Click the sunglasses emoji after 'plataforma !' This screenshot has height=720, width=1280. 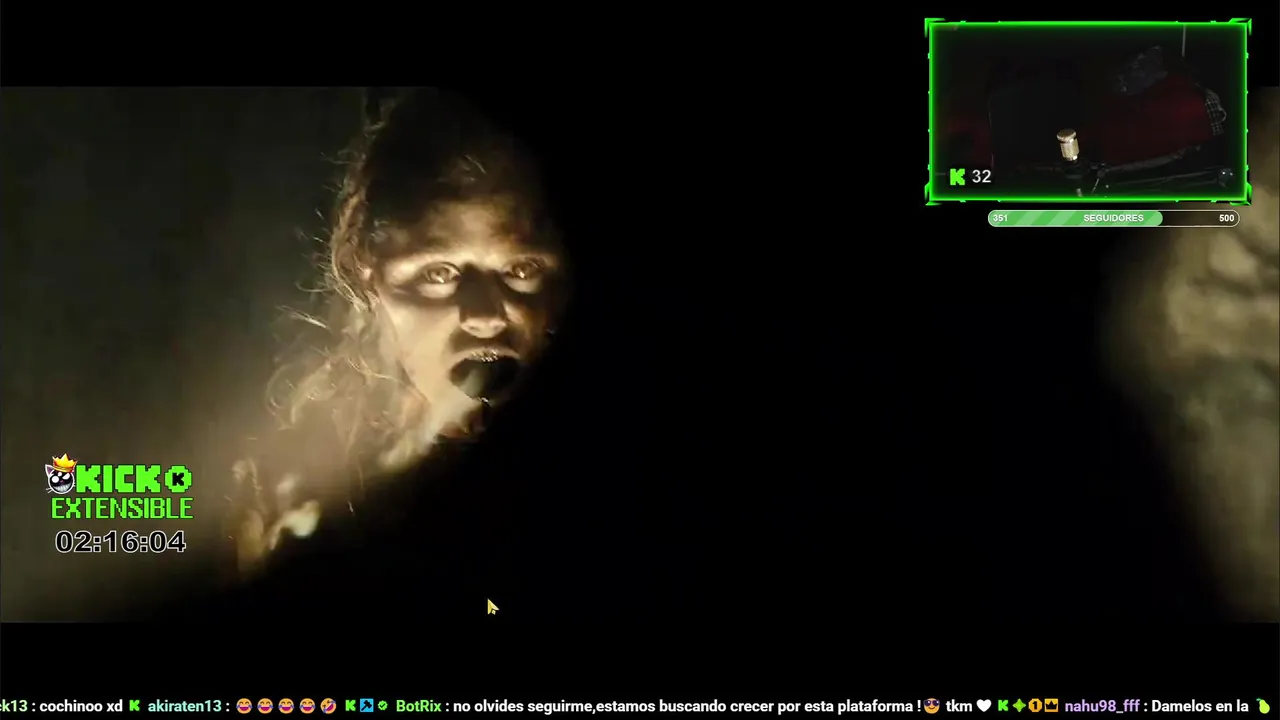pos(932,706)
